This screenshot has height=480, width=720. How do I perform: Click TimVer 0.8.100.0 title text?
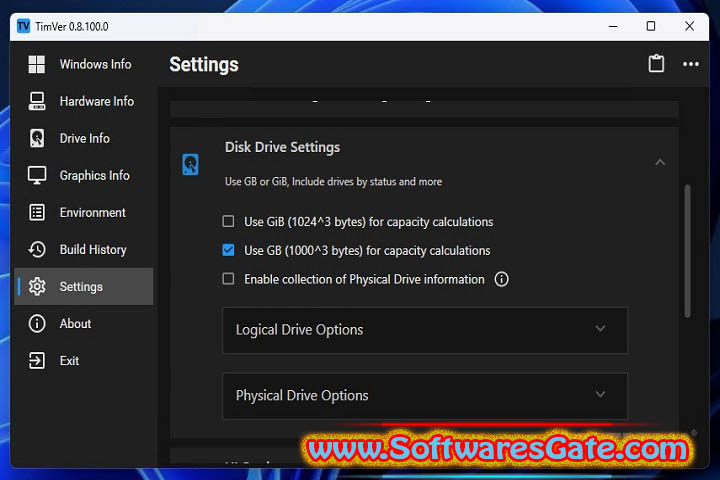coord(72,27)
